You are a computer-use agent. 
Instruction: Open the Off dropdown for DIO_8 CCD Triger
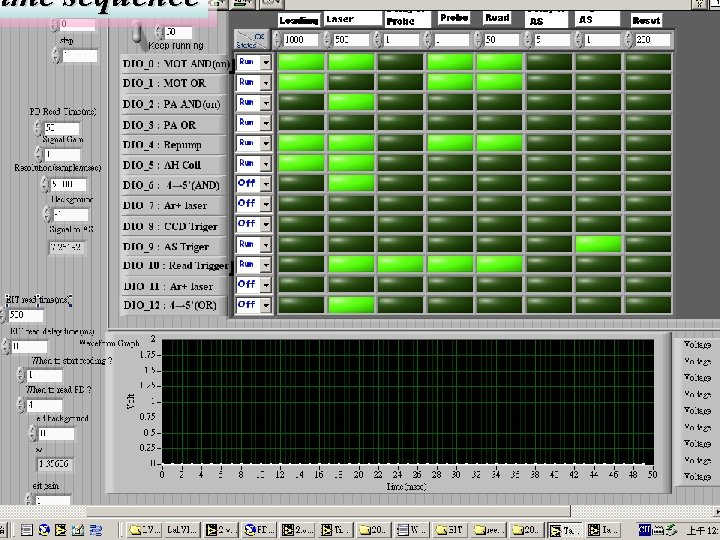click(x=253, y=224)
